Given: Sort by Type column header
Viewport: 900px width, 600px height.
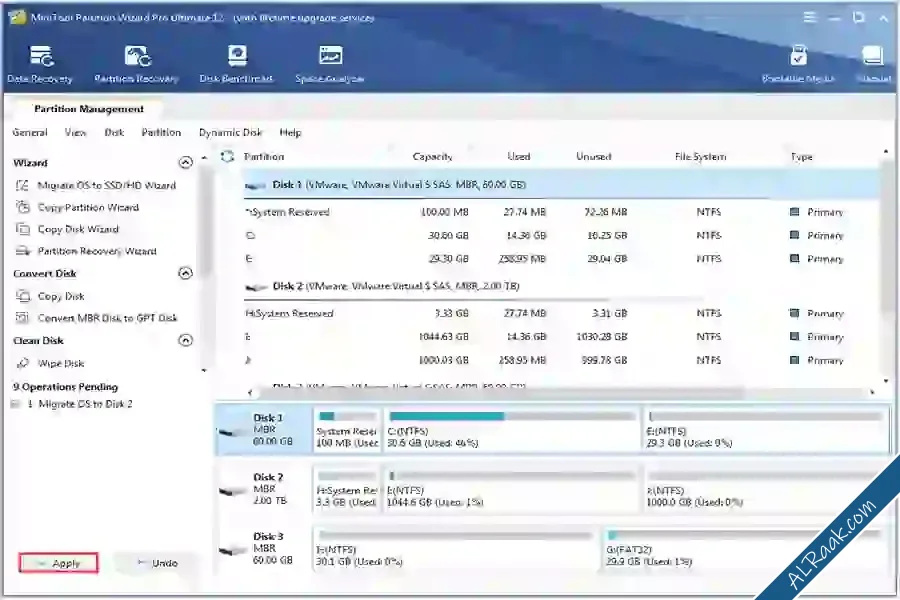Looking at the screenshot, I should [x=801, y=156].
